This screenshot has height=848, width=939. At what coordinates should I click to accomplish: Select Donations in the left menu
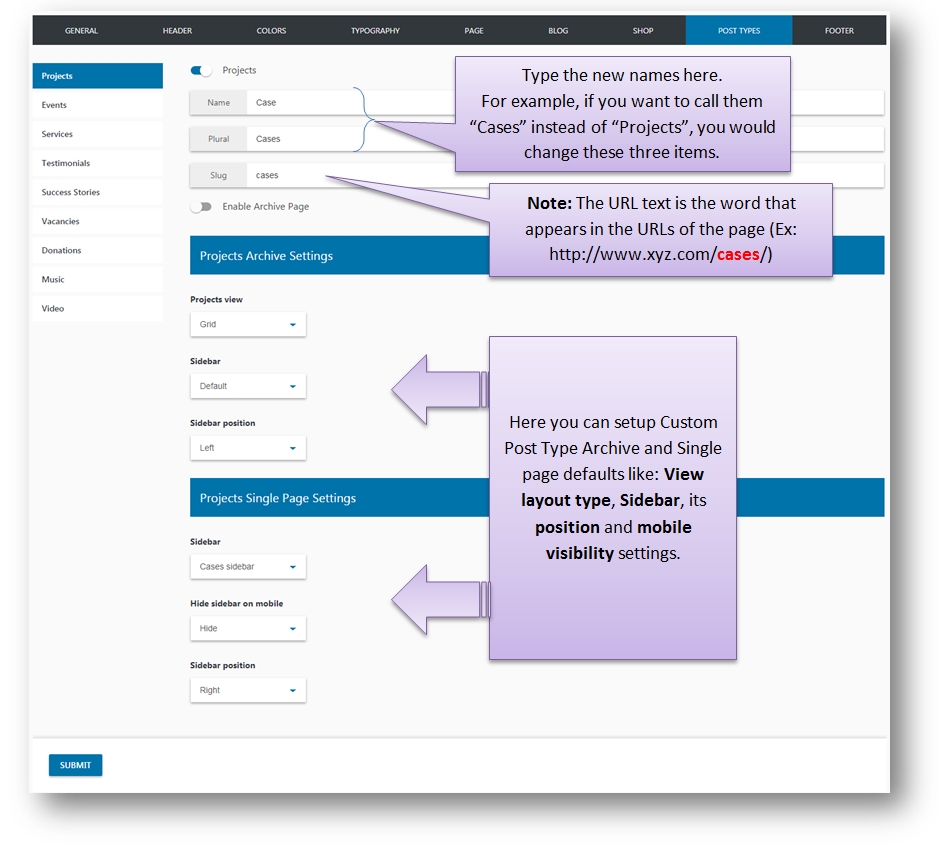97,250
